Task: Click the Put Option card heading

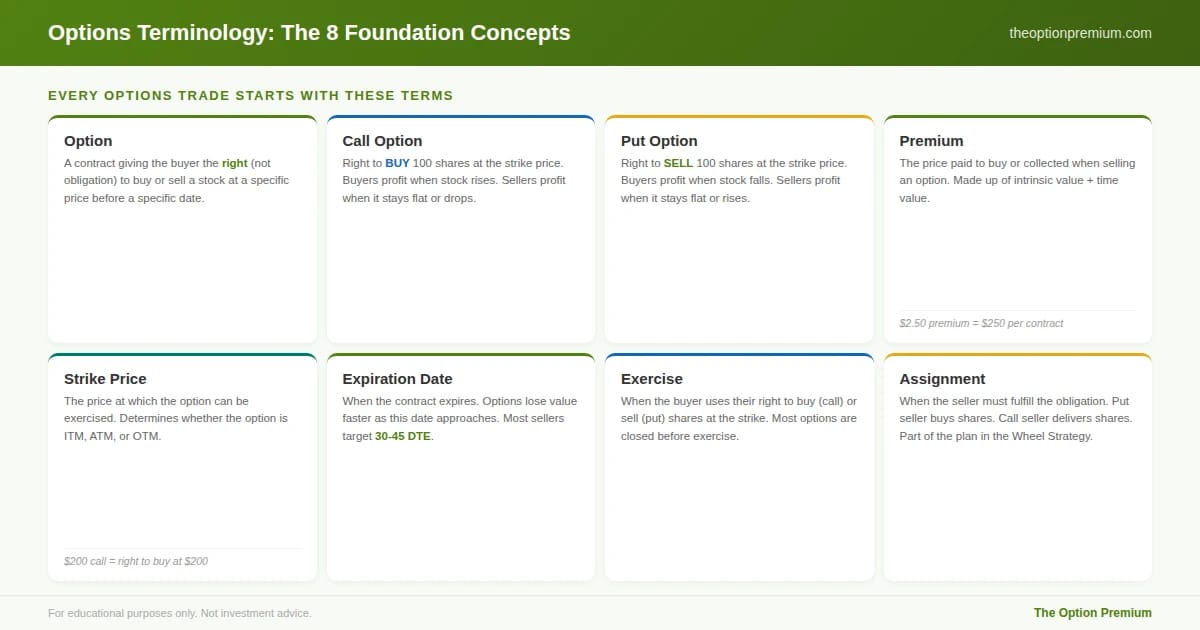Action: (659, 141)
